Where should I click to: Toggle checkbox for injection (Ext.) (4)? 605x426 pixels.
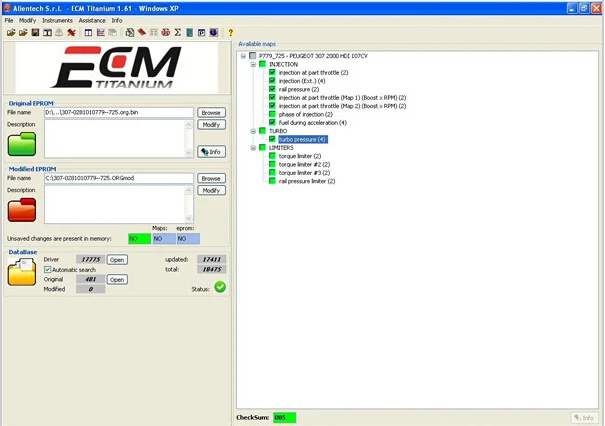272,81
